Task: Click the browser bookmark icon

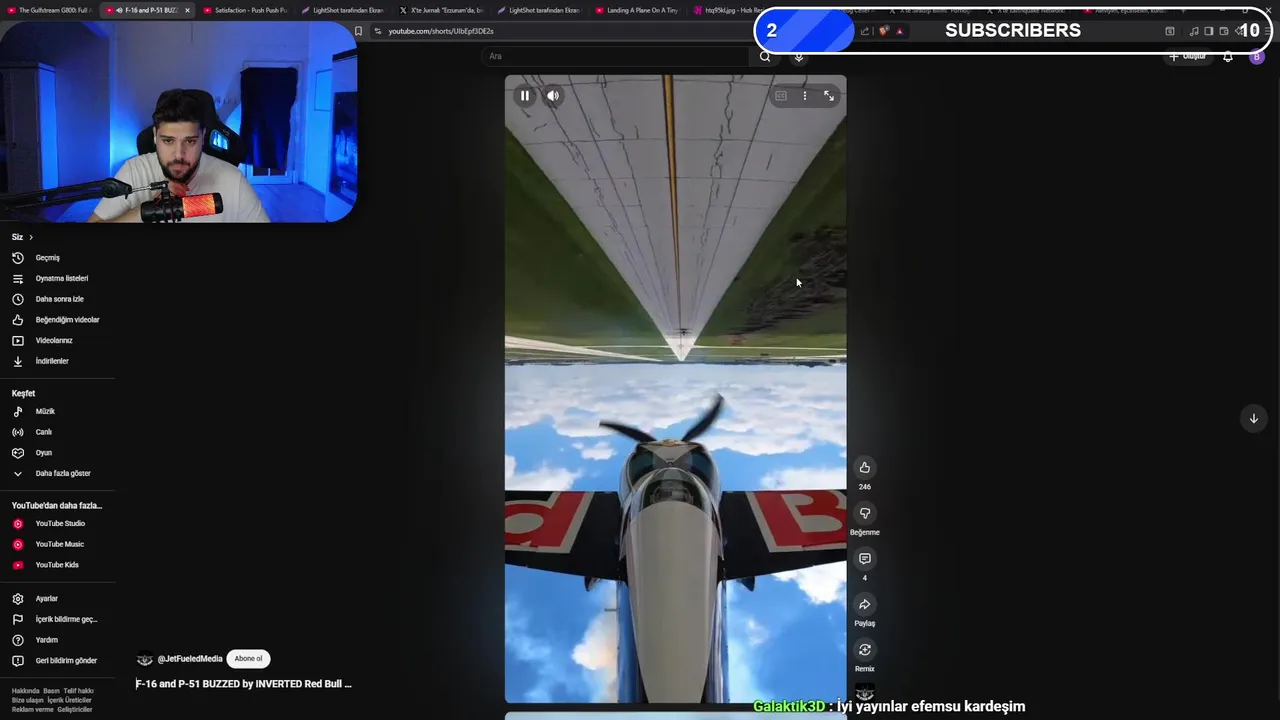Action: pos(359,31)
